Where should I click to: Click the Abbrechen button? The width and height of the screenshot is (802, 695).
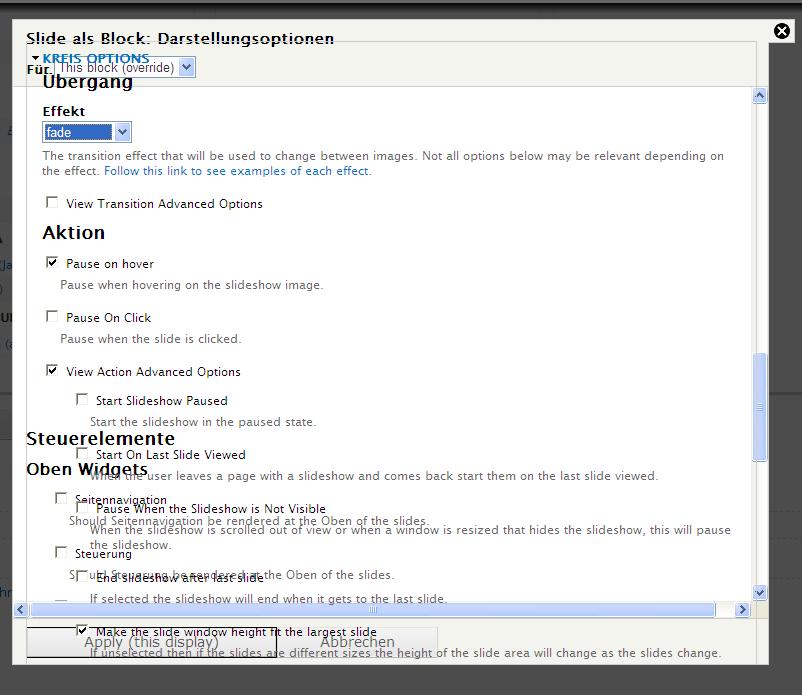tap(357, 642)
